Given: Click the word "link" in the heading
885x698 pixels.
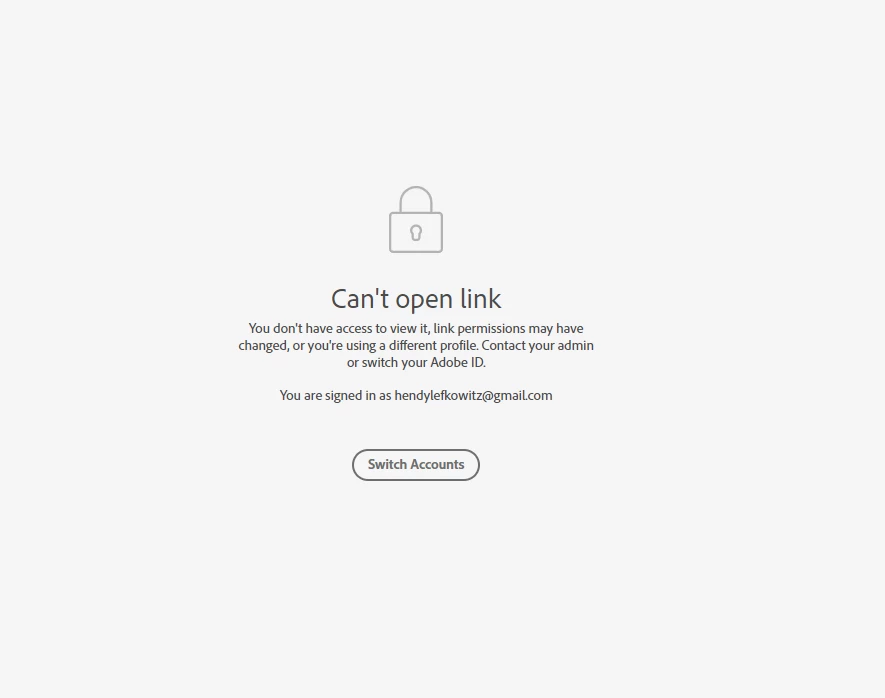Looking at the screenshot, I should pyautogui.click(x=480, y=298).
